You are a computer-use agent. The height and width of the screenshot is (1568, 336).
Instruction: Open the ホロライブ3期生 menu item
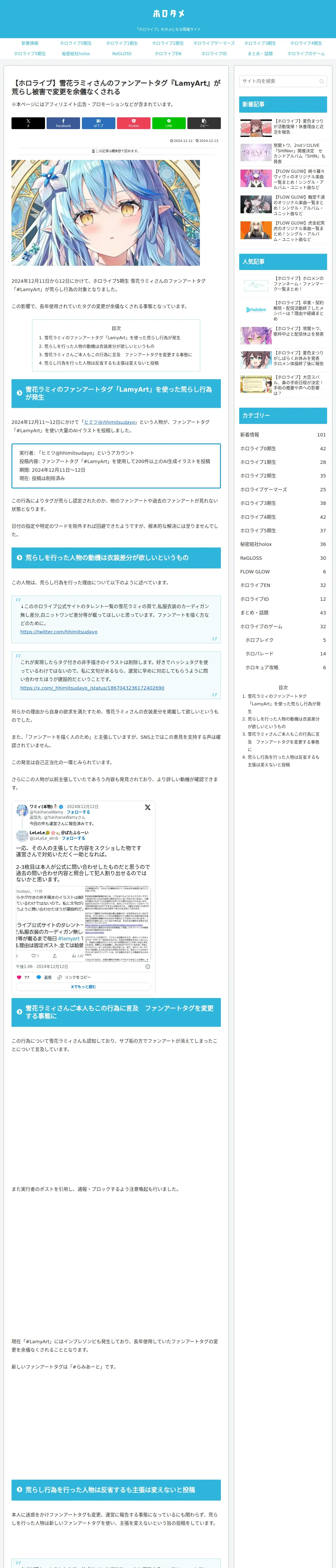click(x=260, y=43)
